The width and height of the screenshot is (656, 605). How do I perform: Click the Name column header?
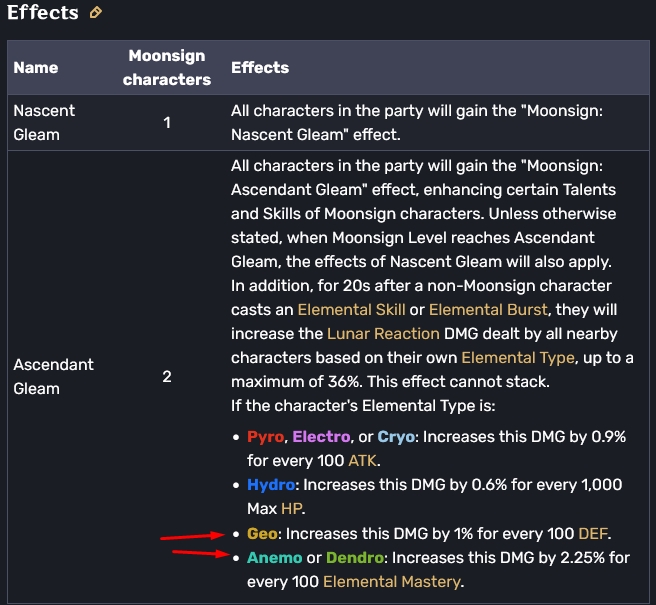36,68
